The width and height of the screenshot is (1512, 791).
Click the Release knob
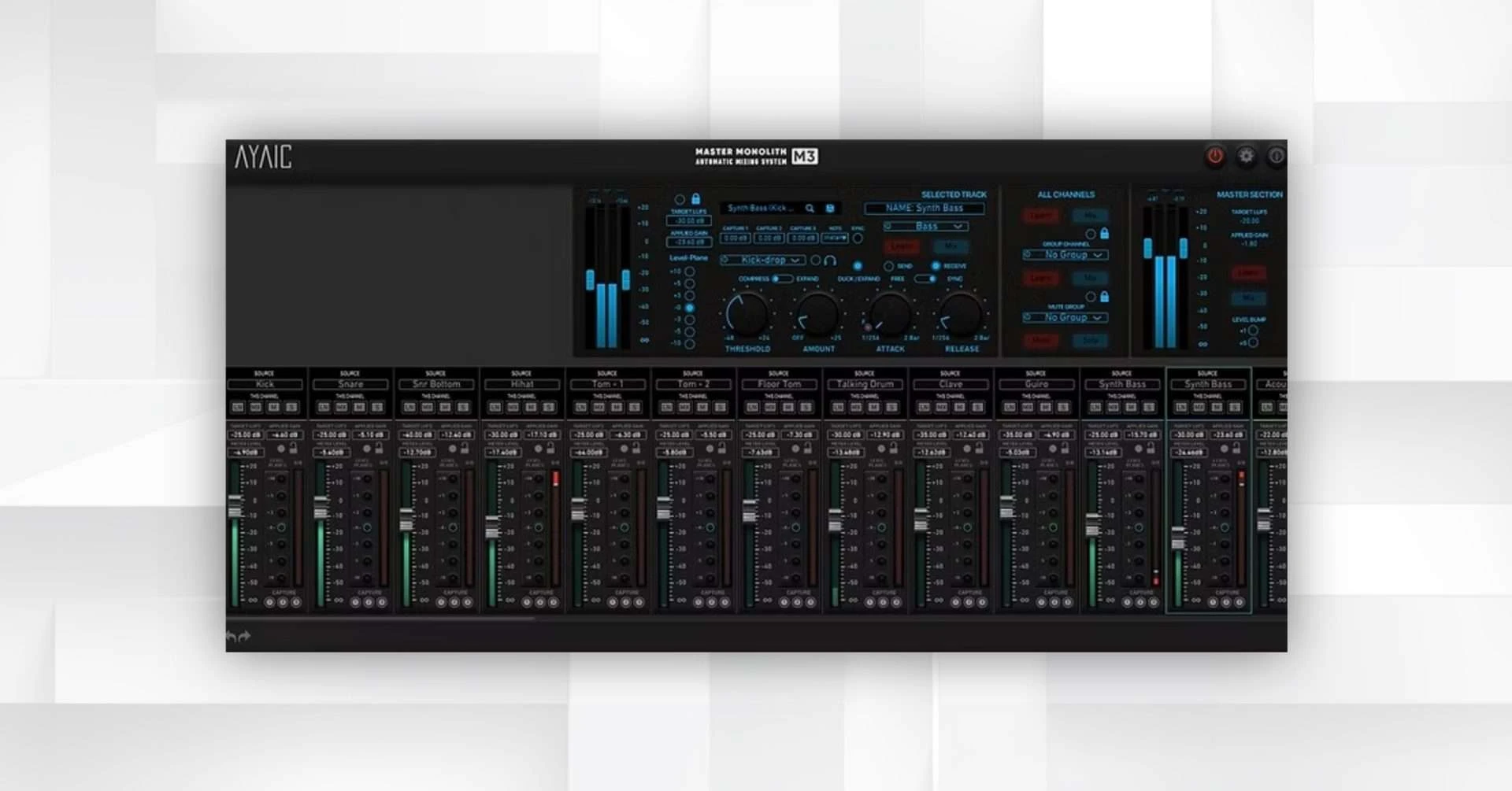[x=962, y=314]
